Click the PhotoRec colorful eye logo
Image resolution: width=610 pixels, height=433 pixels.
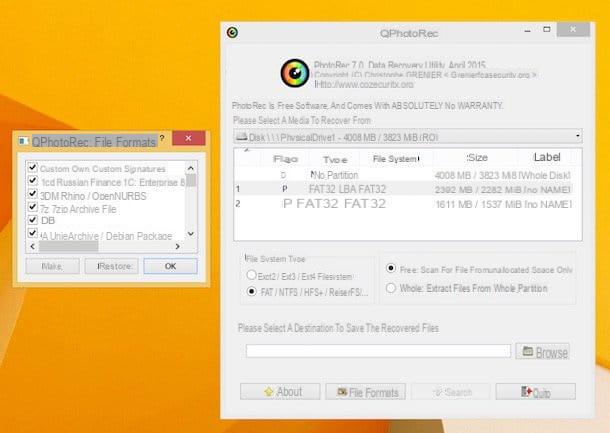[295, 73]
